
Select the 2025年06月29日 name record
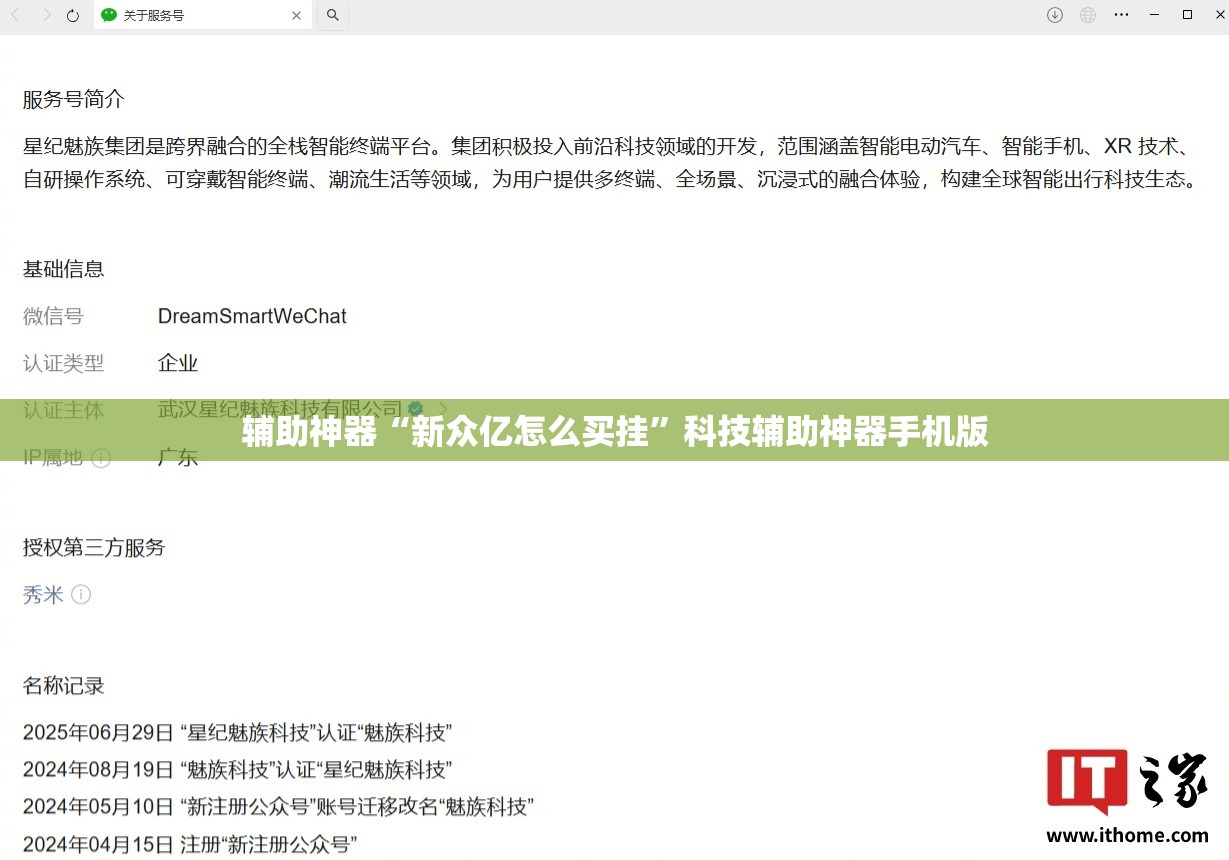click(238, 732)
